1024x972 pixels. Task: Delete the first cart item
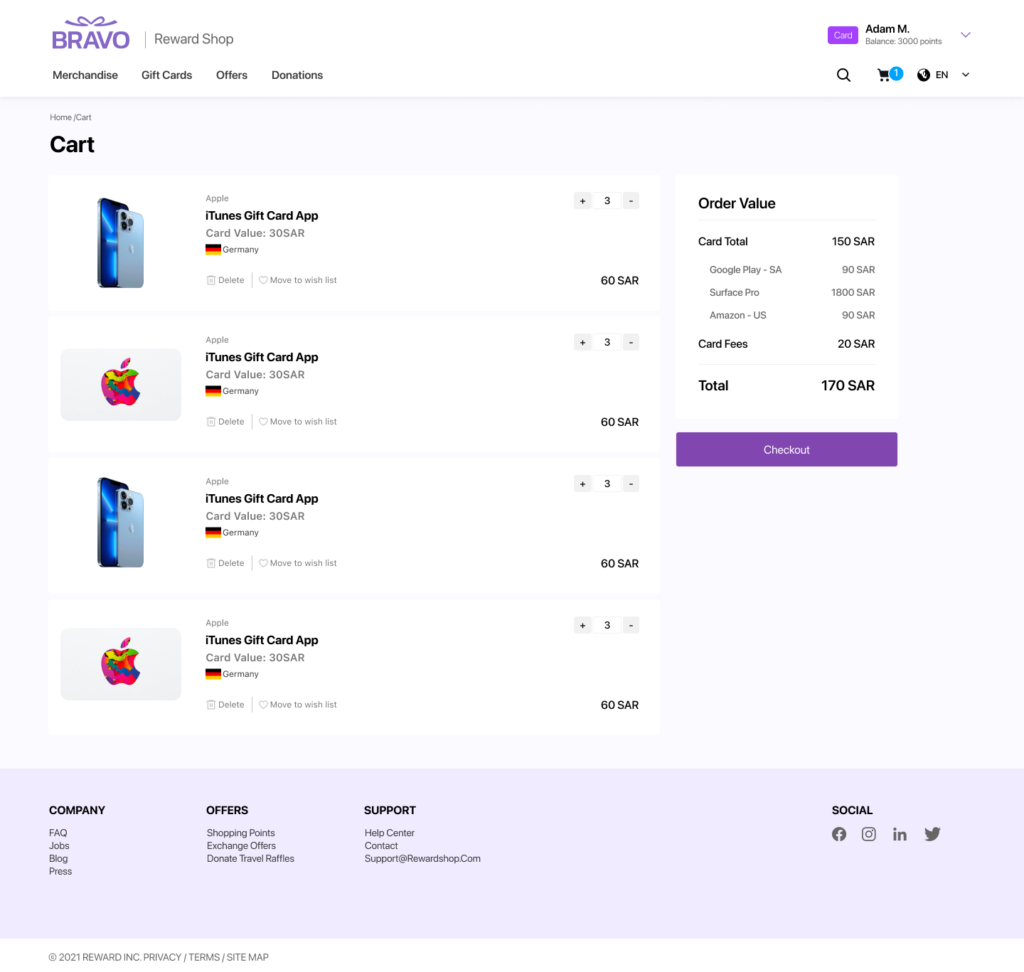coord(225,280)
